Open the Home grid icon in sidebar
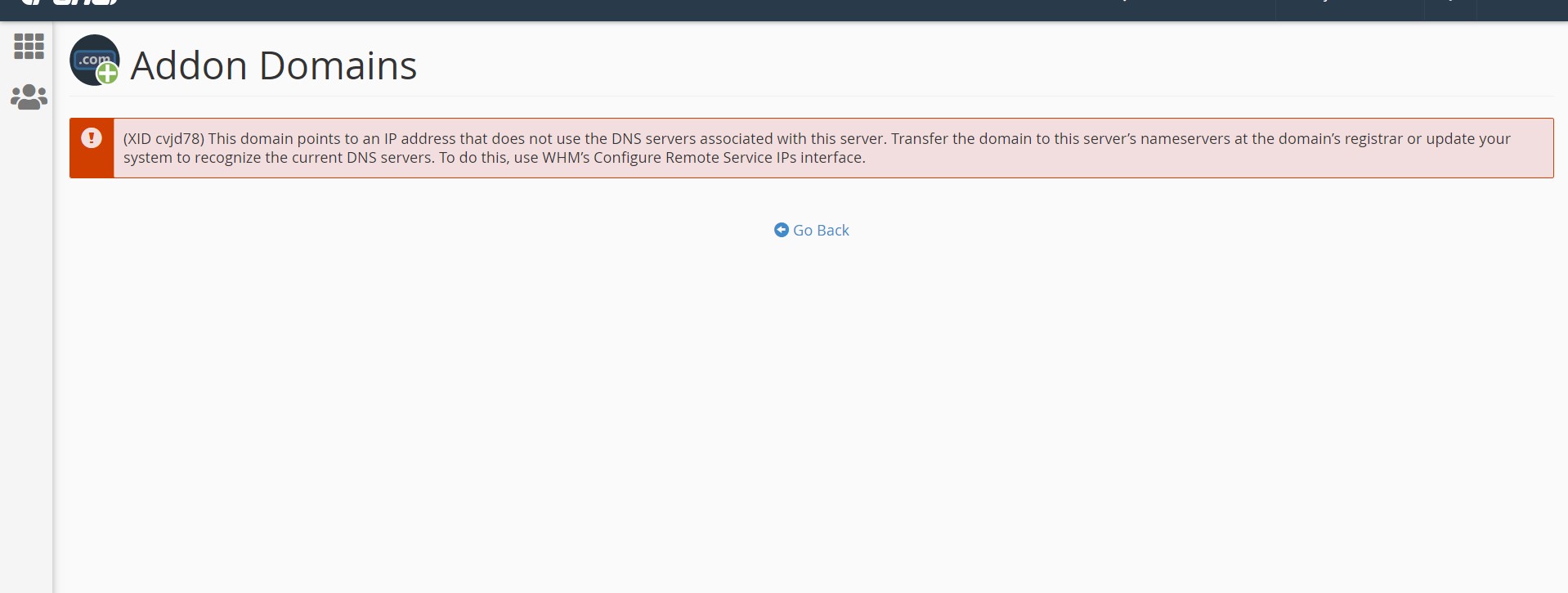The image size is (1568, 593). coord(29,47)
